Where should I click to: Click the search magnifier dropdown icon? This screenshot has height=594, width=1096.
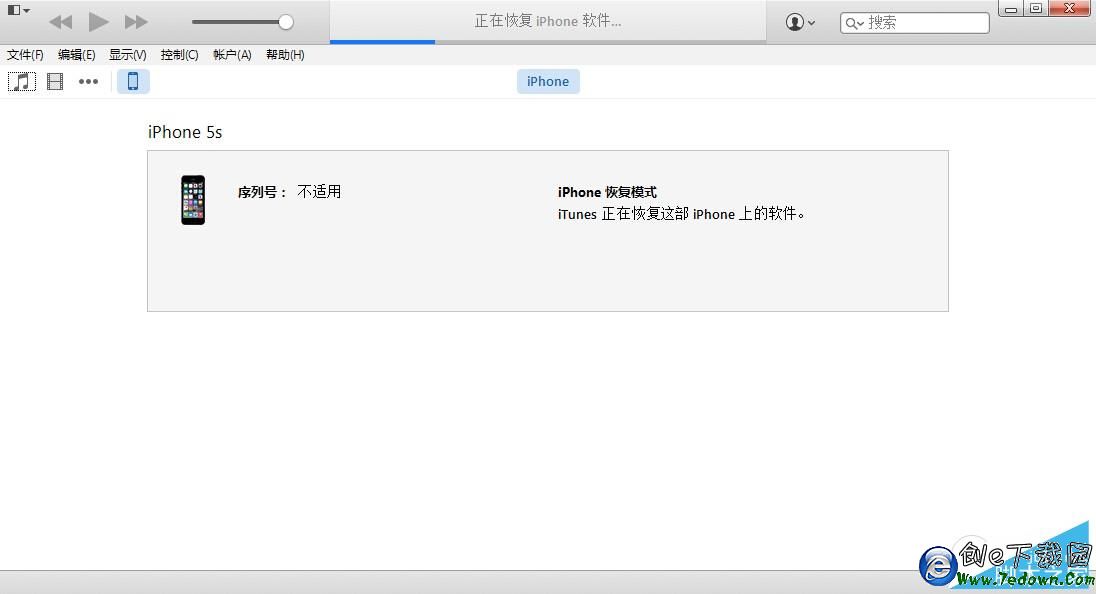point(855,23)
